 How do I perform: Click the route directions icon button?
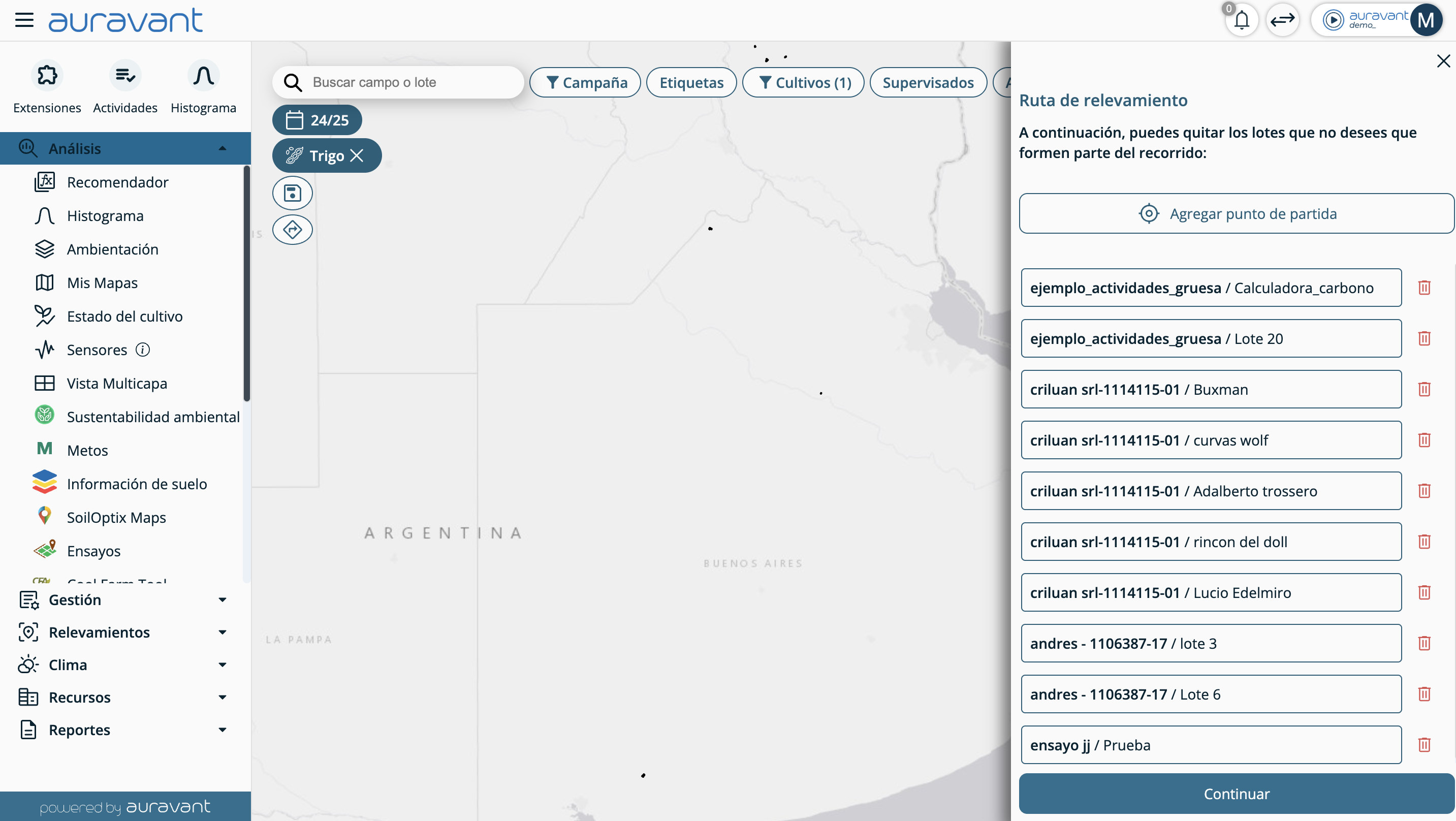[292, 230]
